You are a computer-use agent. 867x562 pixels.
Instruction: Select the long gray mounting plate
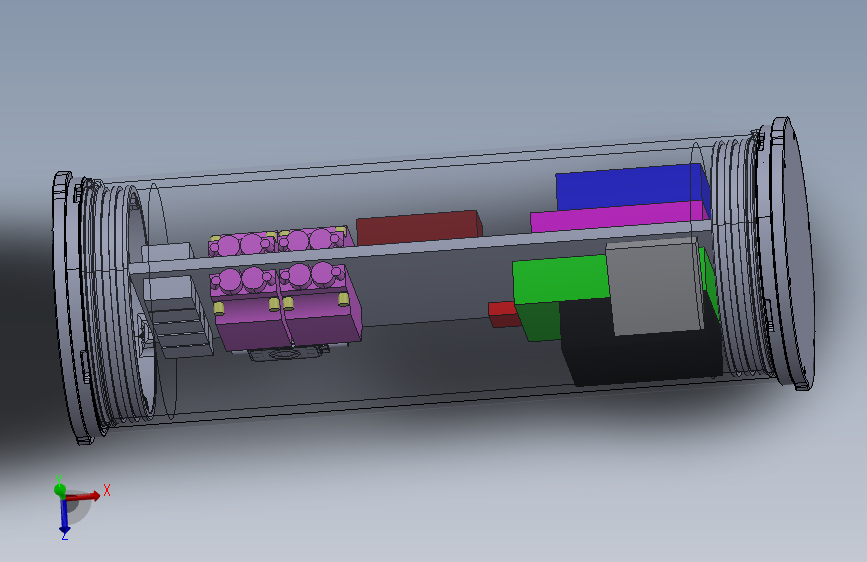pos(420,247)
